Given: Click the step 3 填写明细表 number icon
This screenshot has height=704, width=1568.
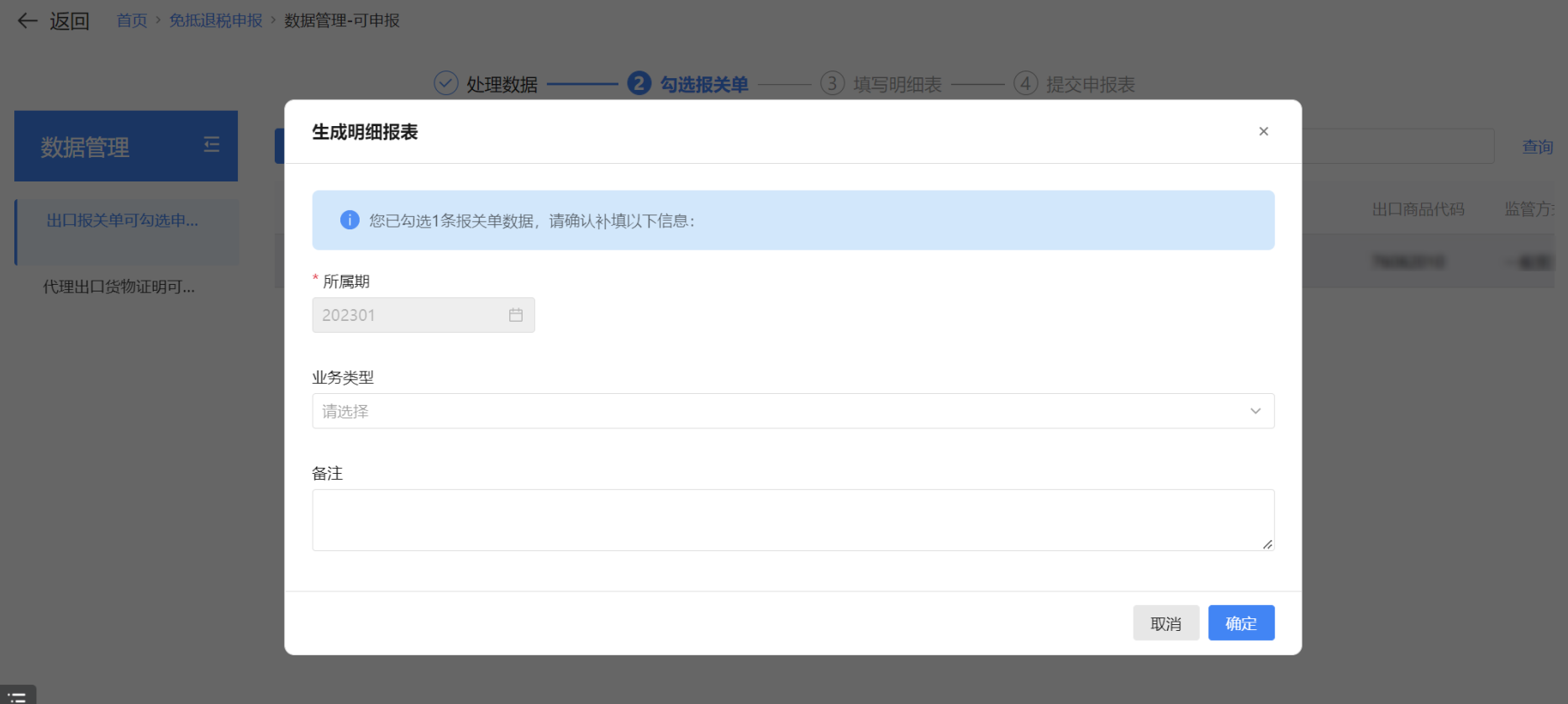Looking at the screenshot, I should click(x=832, y=83).
